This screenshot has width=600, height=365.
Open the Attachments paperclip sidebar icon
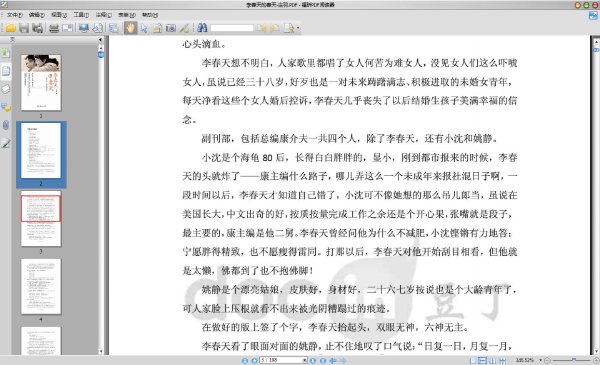pos(6,125)
